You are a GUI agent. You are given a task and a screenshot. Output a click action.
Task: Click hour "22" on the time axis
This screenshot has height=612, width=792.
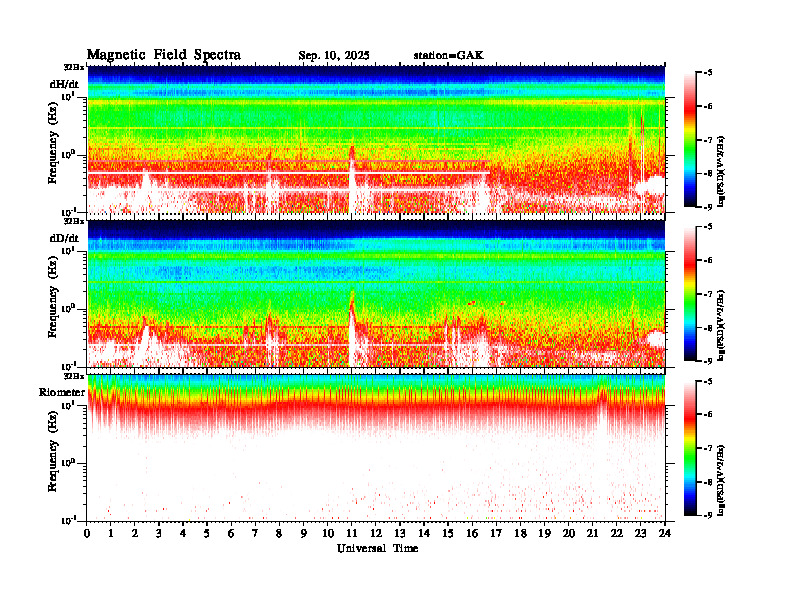[x=617, y=533]
